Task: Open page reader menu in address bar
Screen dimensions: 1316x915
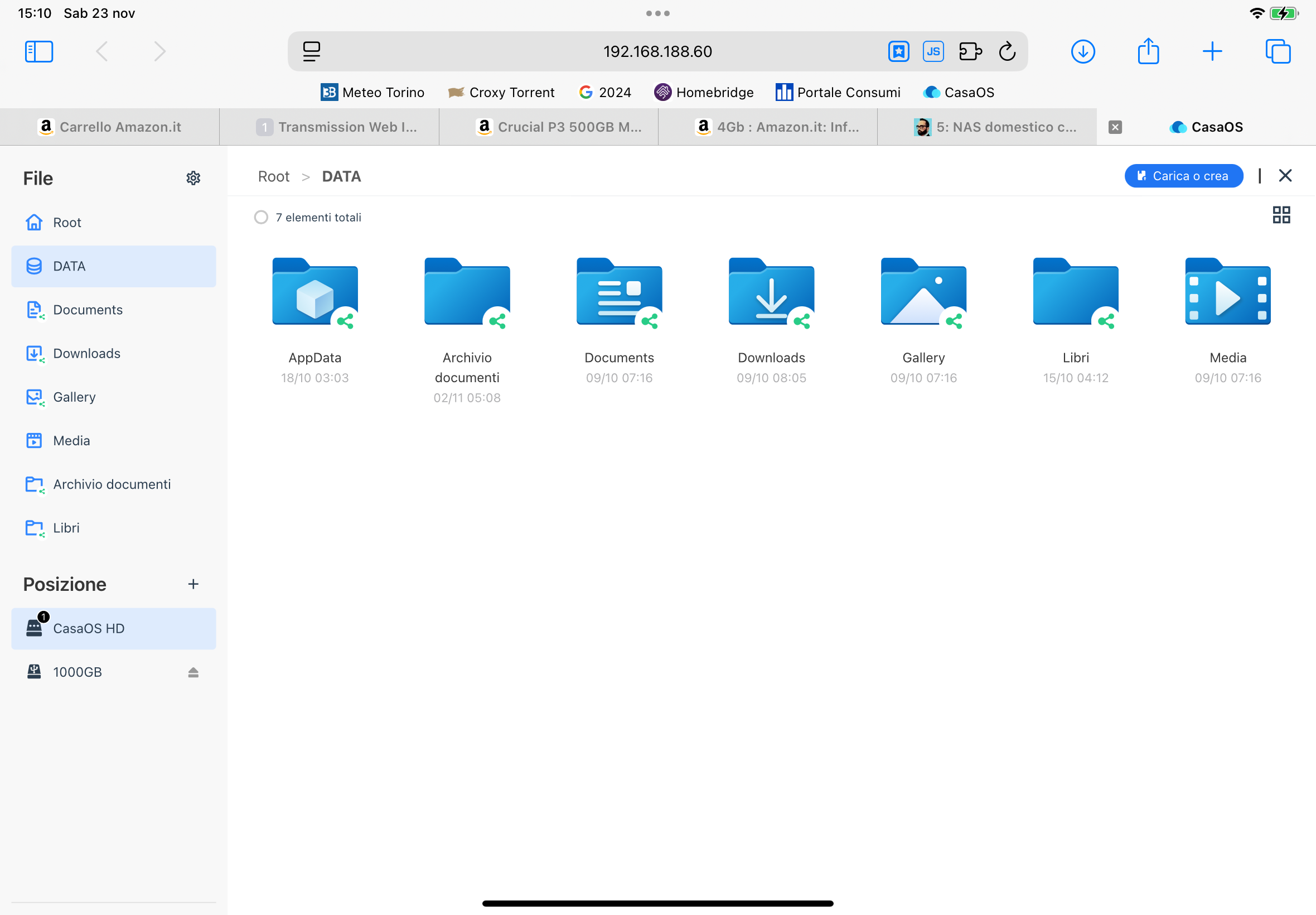Action: [x=311, y=51]
